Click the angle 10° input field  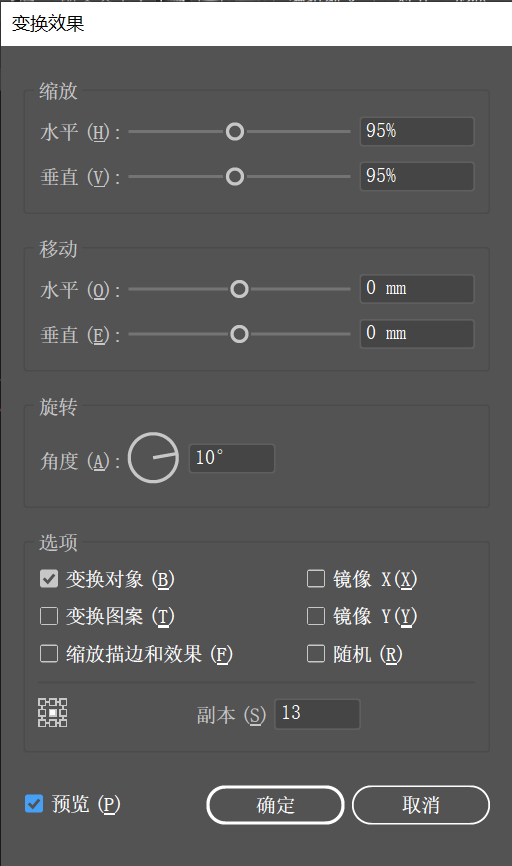232,458
